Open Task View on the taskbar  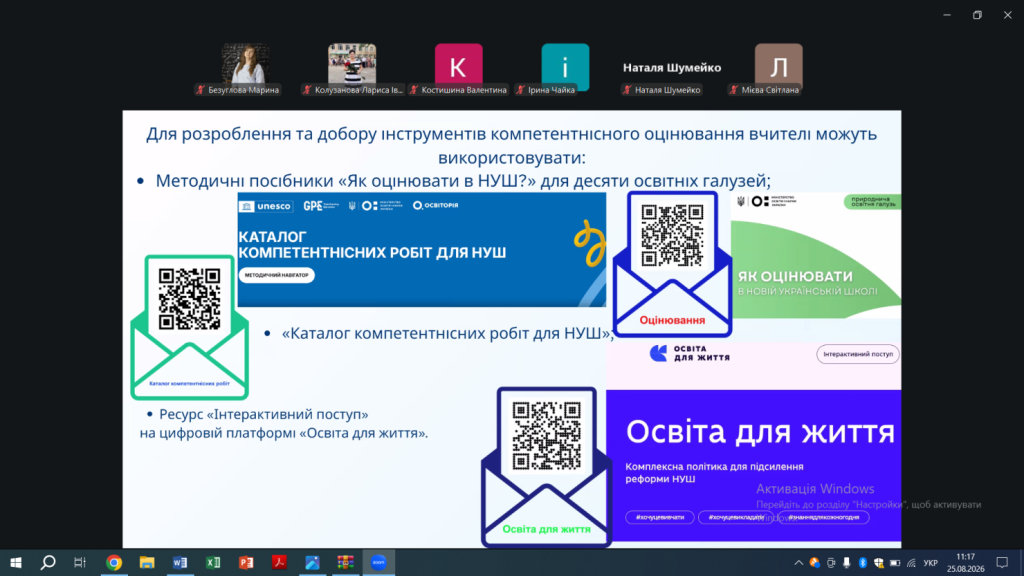pyautogui.click(x=80, y=562)
